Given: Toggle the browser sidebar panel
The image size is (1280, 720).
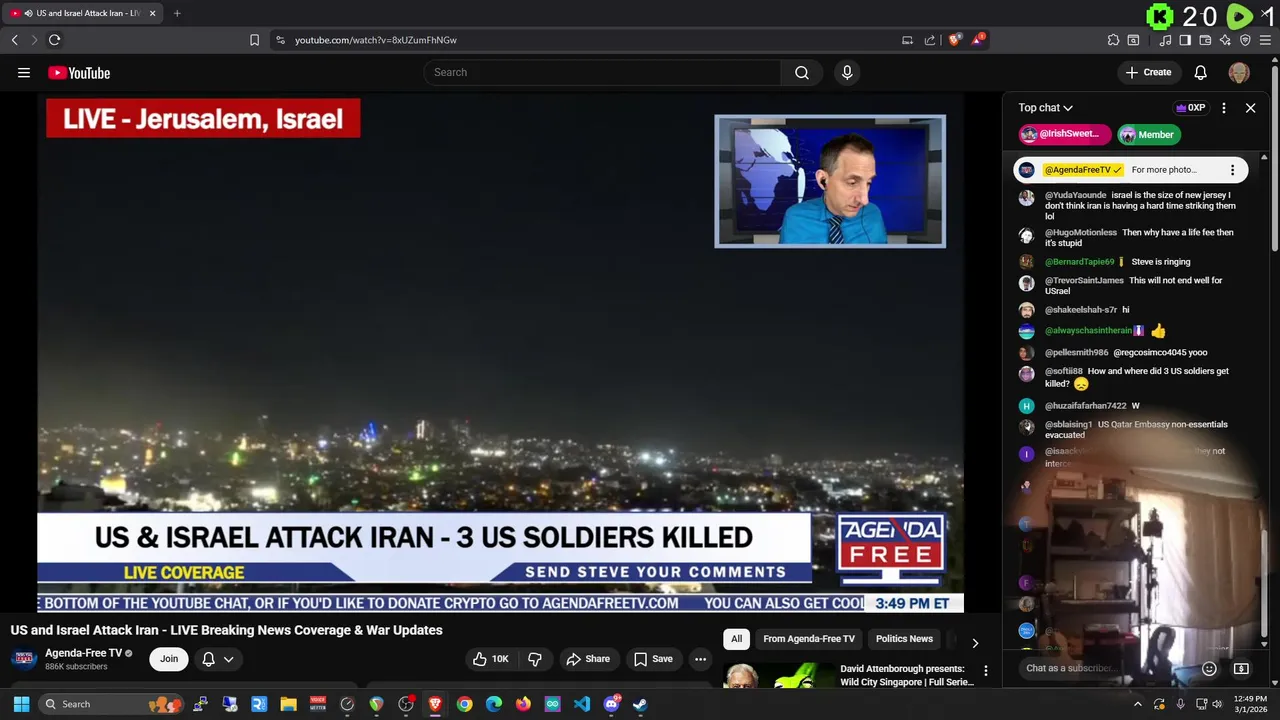Looking at the screenshot, I should click(1185, 40).
